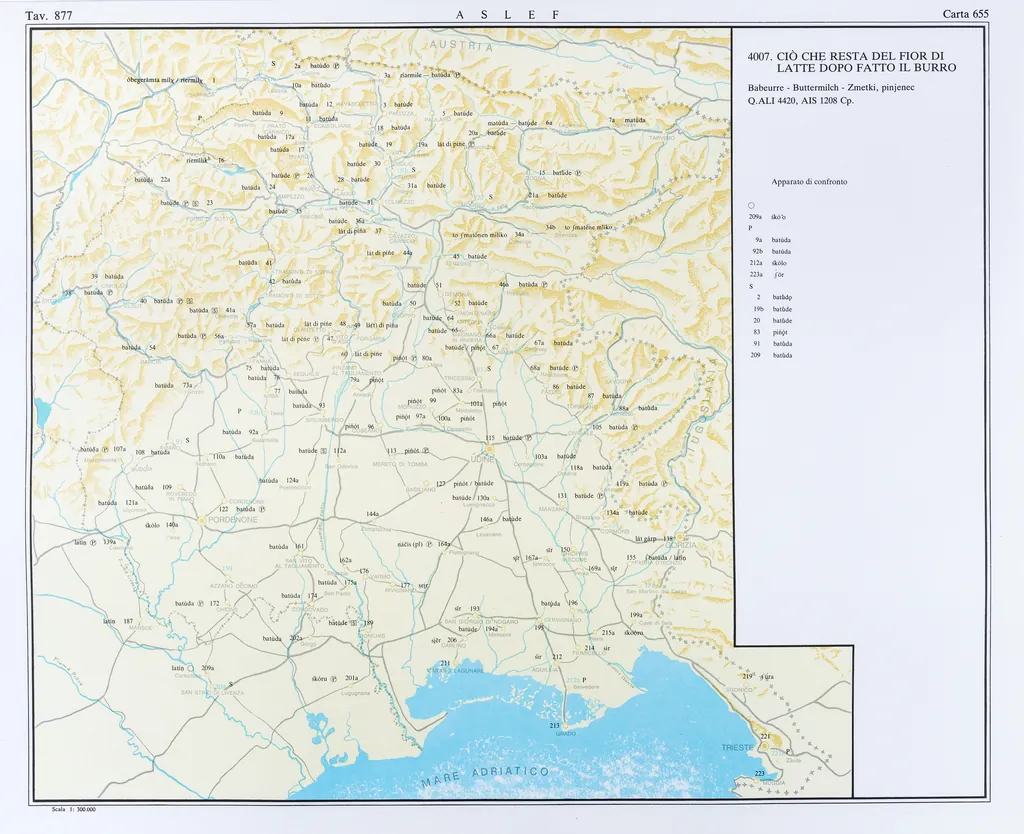Click the blue lake on the western edge

(x=41, y=412)
